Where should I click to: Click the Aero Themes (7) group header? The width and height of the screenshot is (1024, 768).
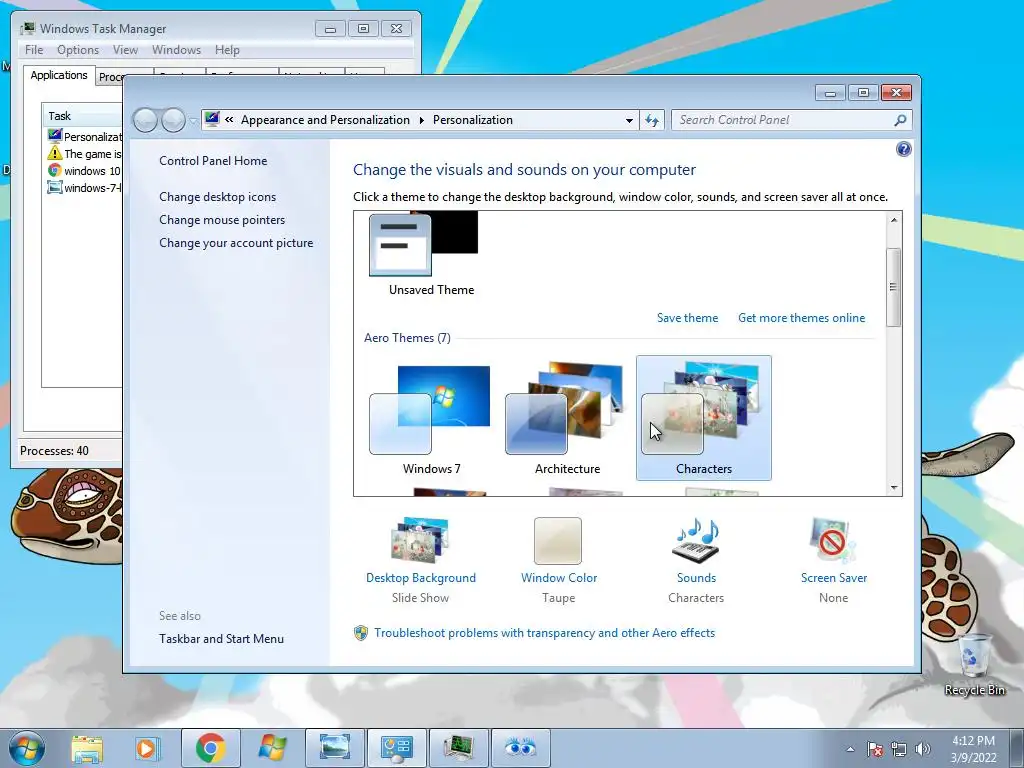pos(407,338)
